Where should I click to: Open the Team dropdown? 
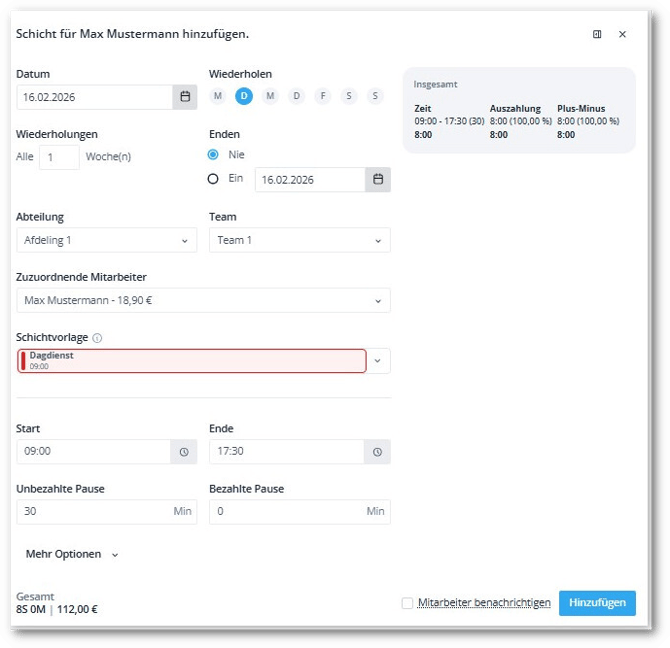tap(299, 240)
